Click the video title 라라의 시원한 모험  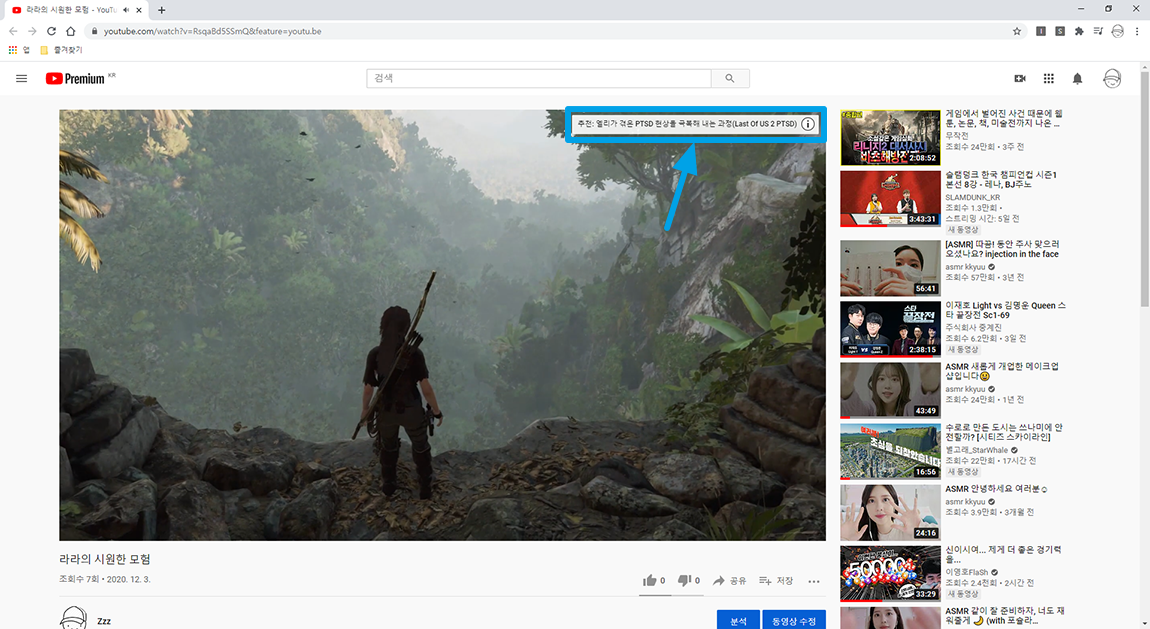(105, 559)
